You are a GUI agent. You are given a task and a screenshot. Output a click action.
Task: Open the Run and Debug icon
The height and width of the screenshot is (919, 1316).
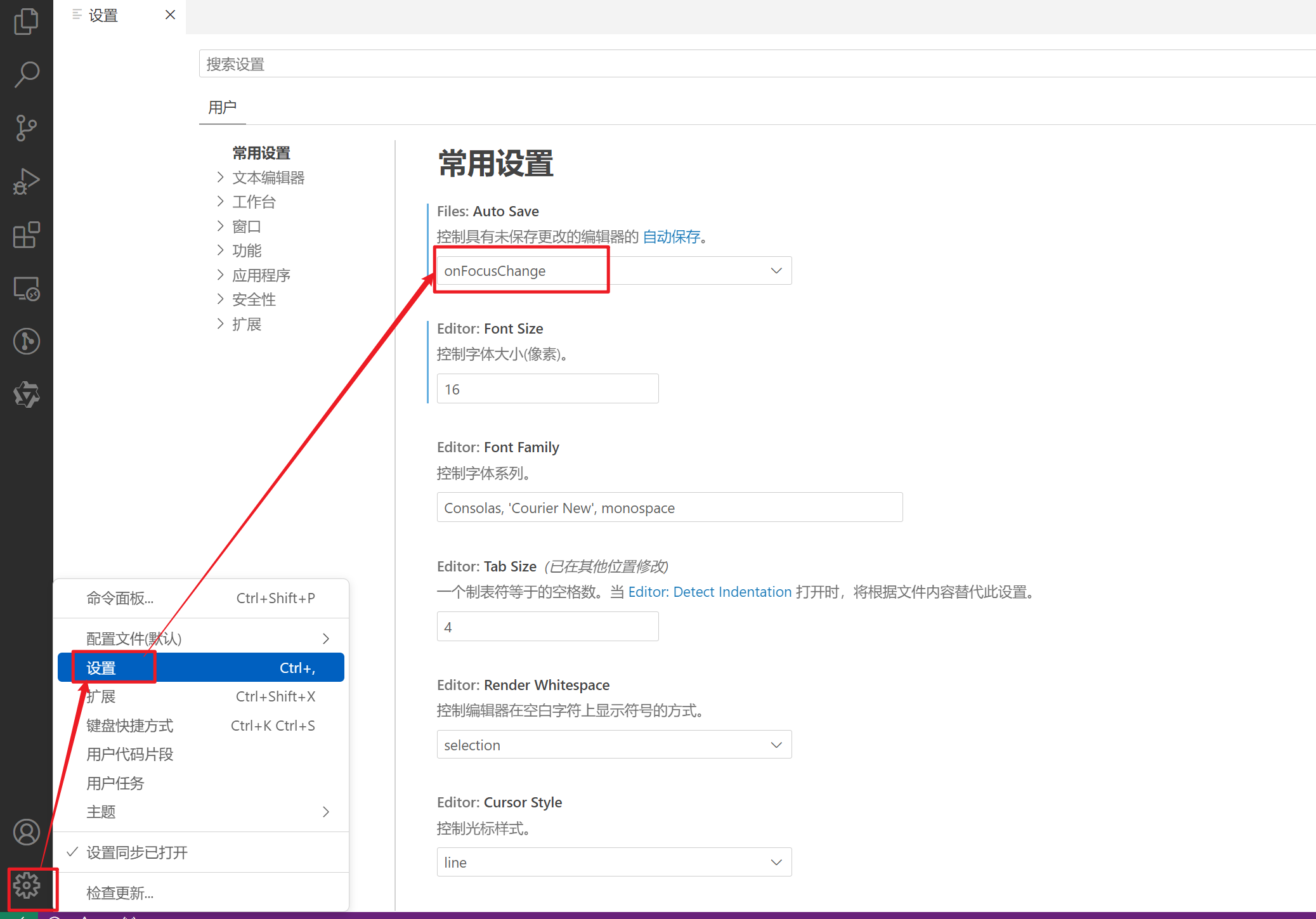26,181
